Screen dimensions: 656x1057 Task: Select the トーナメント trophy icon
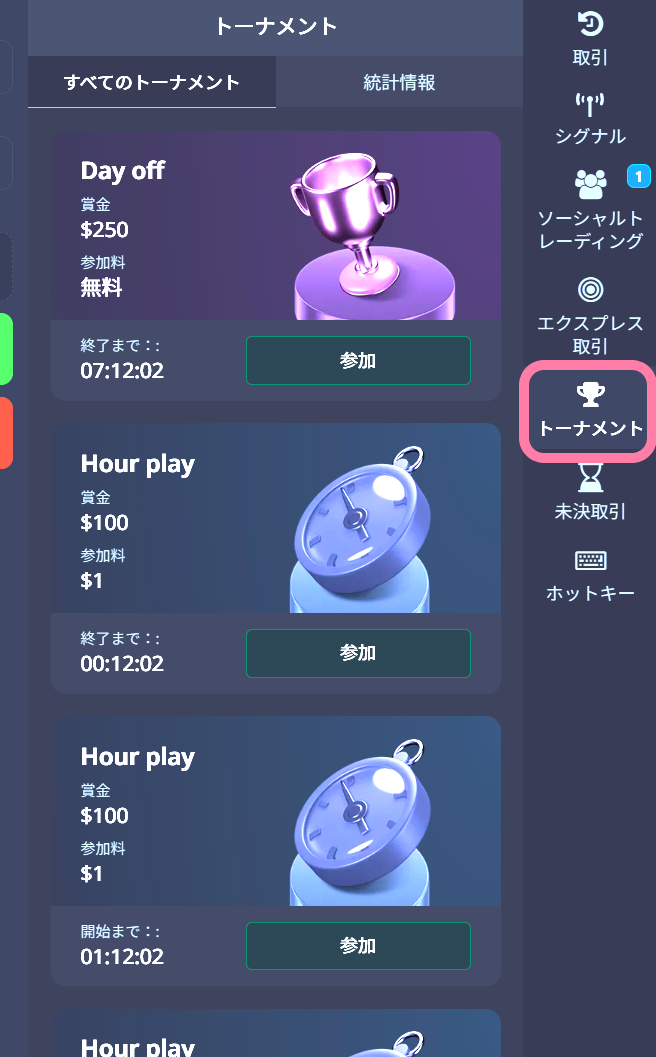point(590,394)
